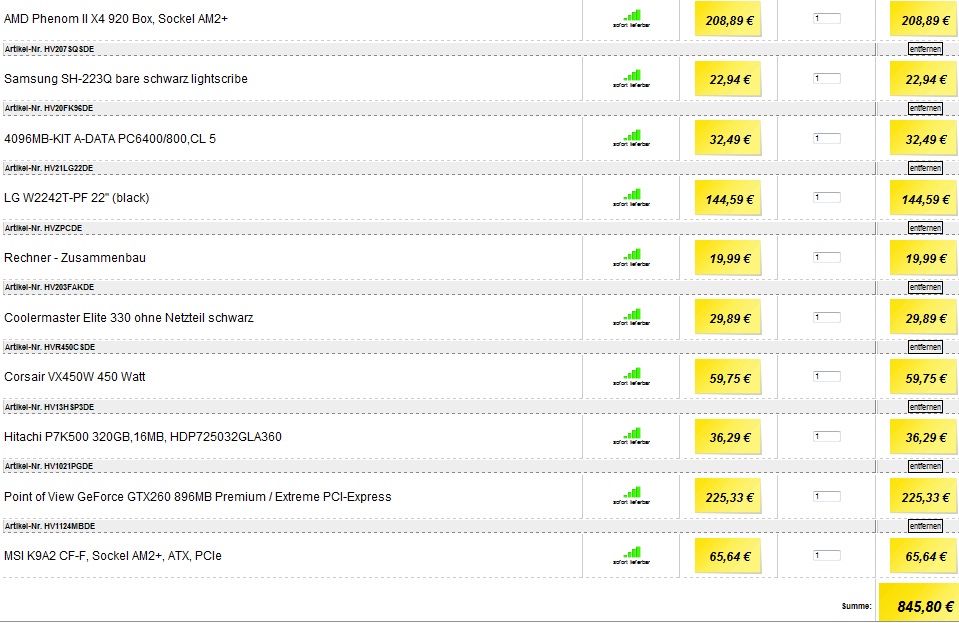Click line total 59,75 € for Corsair VX450W

point(926,378)
